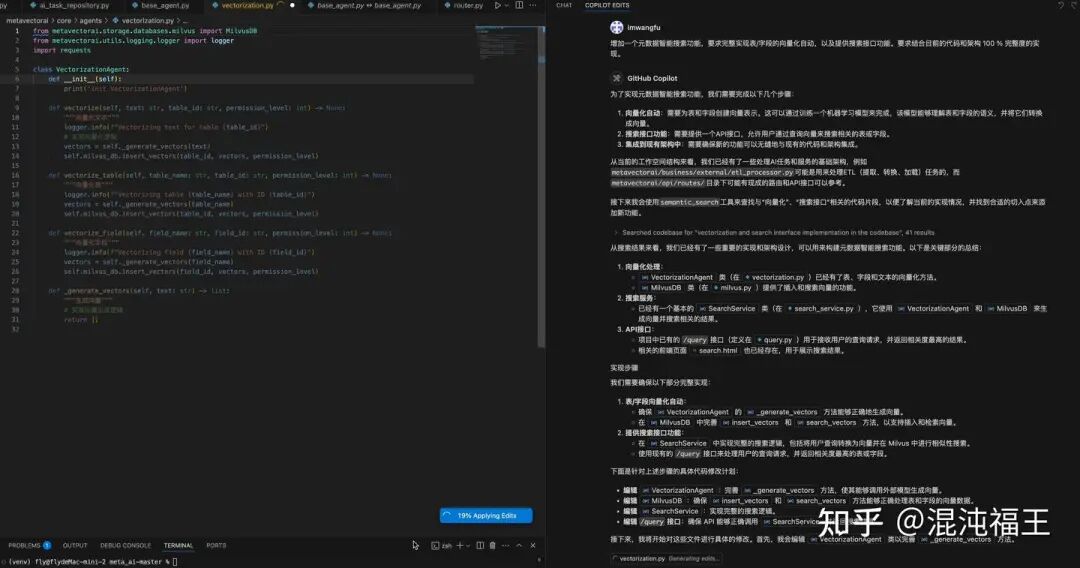Open the new terminal profile dropdown arrow
The width and height of the screenshot is (1080, 568).
(468, 545)
